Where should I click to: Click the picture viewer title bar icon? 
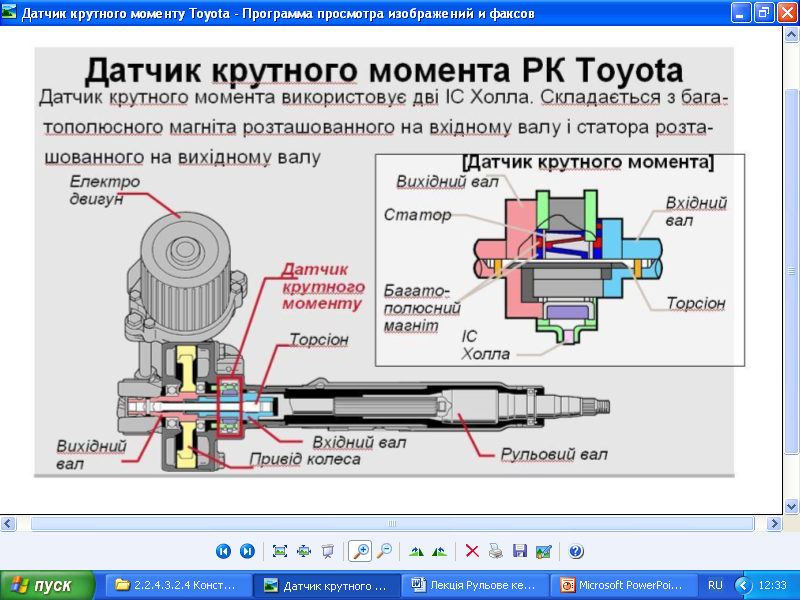click(x=9, y=12)
